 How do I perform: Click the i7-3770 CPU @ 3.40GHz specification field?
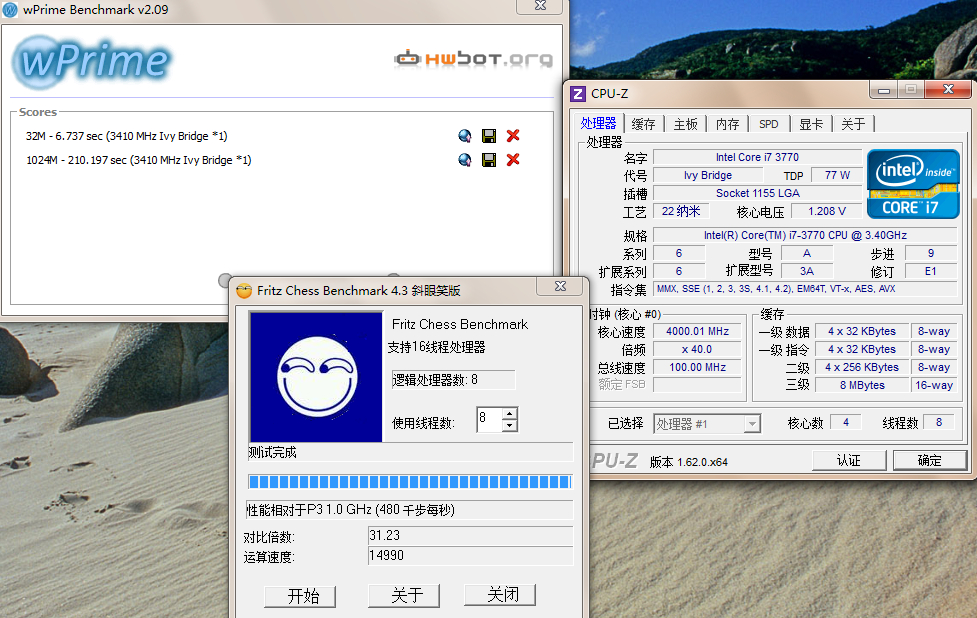pos(805,235)
